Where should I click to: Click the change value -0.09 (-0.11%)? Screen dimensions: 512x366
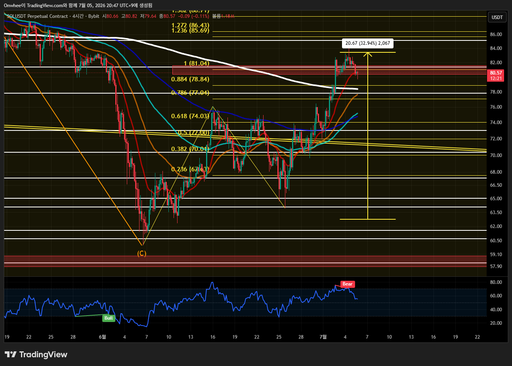point(194,16)
